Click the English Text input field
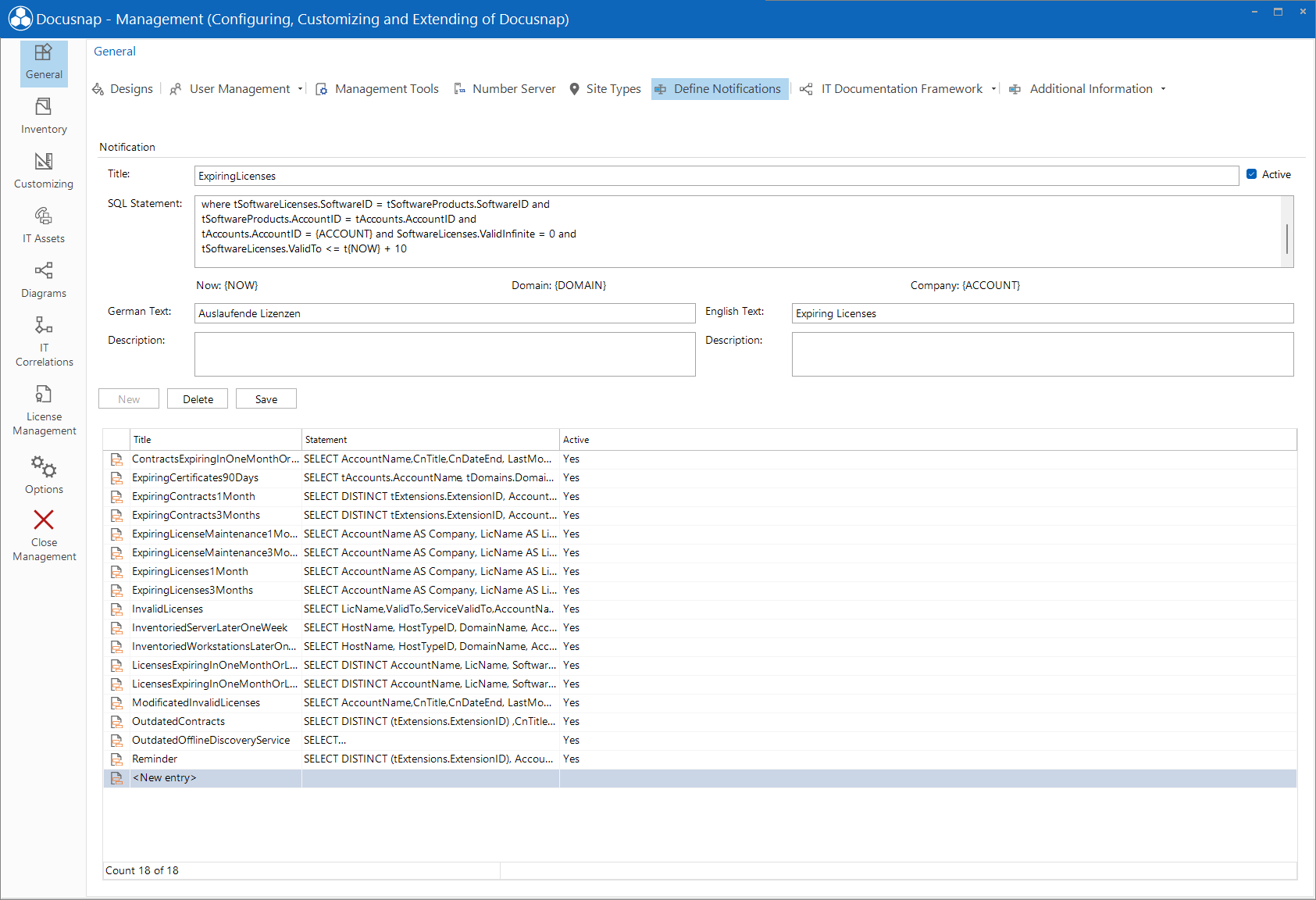 (x=1043, y=313)
